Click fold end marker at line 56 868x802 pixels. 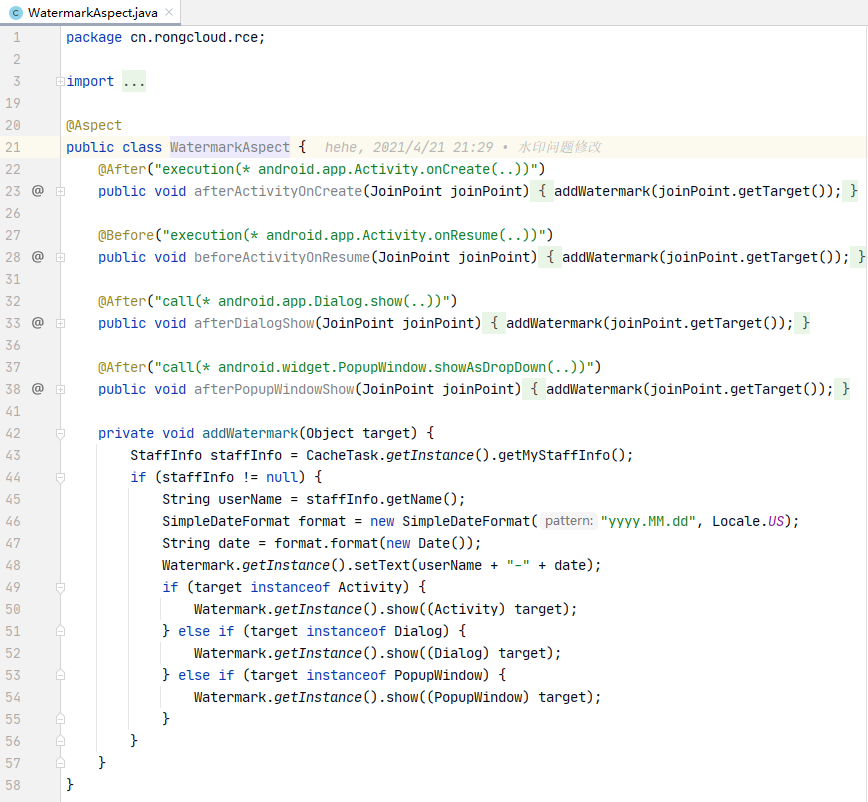click(60, 741)
